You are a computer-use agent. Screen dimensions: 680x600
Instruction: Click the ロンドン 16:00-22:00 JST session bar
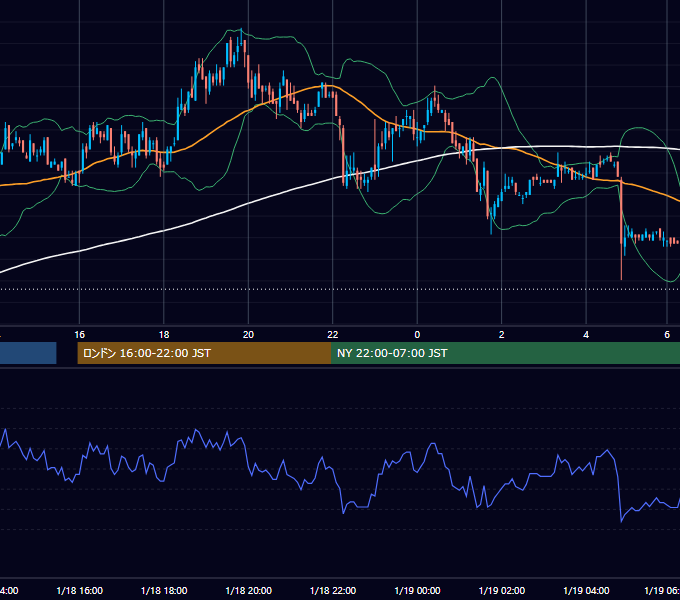pyautogui.click(x=204, y=353)
